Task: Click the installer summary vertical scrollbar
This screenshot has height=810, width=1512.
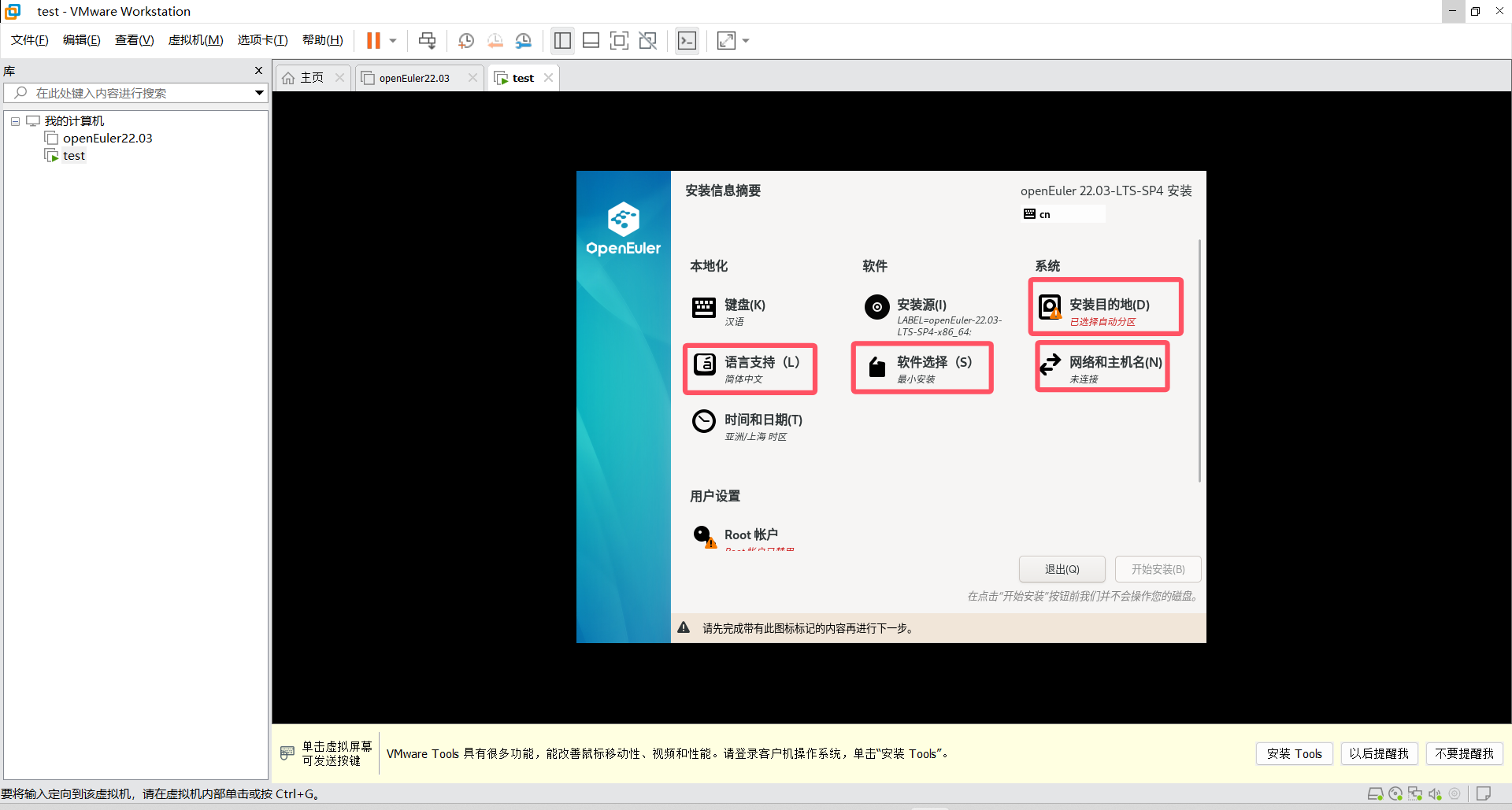Action: [x=1199, y=361]
